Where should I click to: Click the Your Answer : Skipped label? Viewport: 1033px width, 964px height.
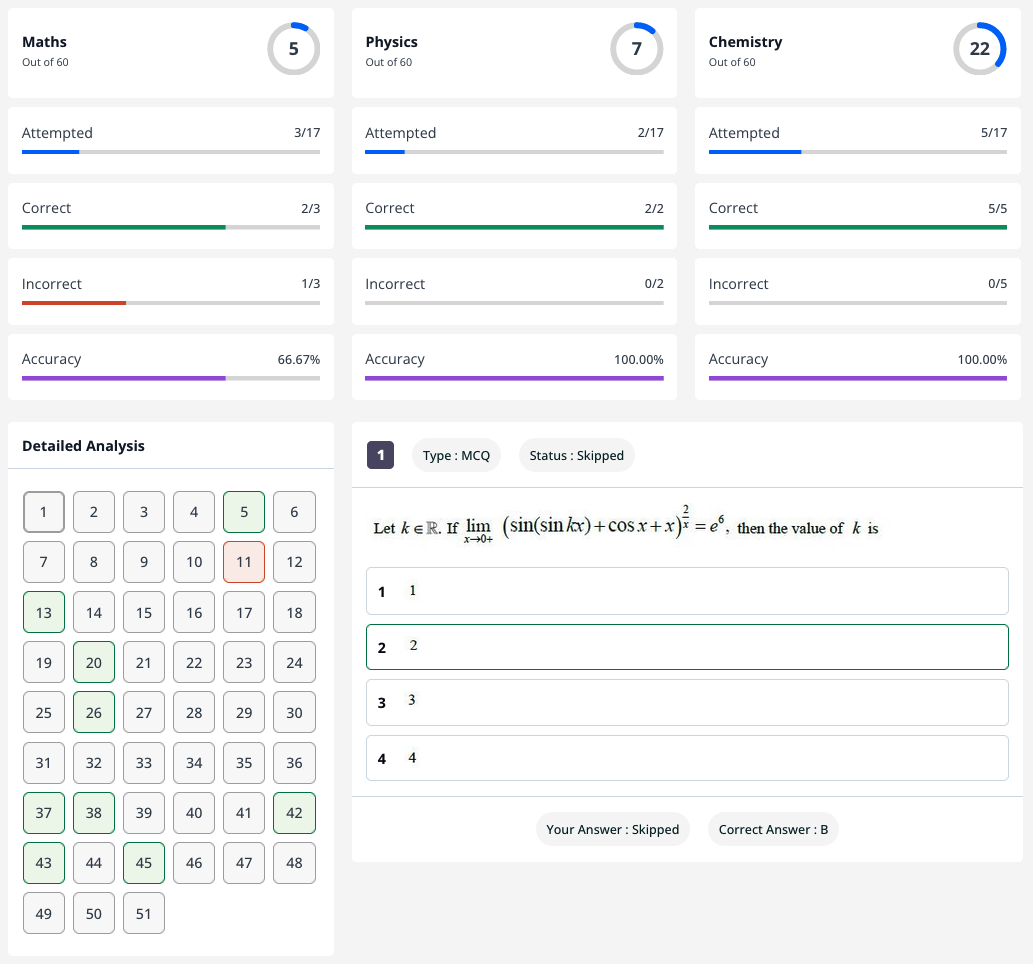click(x=613, y=829)
